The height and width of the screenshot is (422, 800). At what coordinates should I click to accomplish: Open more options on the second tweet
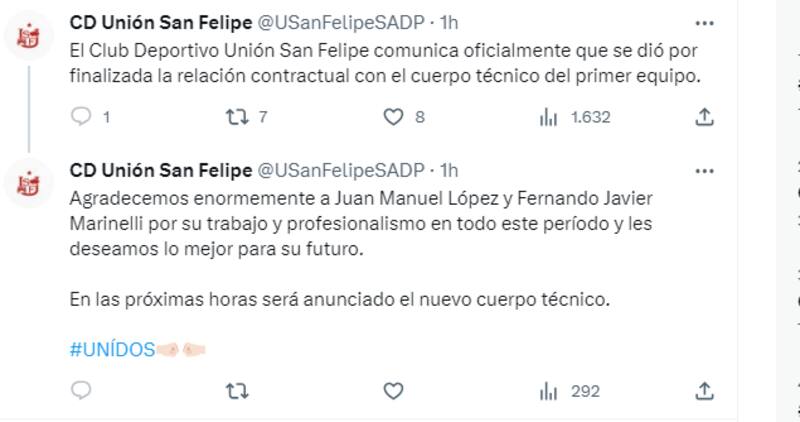click(706, 169)
